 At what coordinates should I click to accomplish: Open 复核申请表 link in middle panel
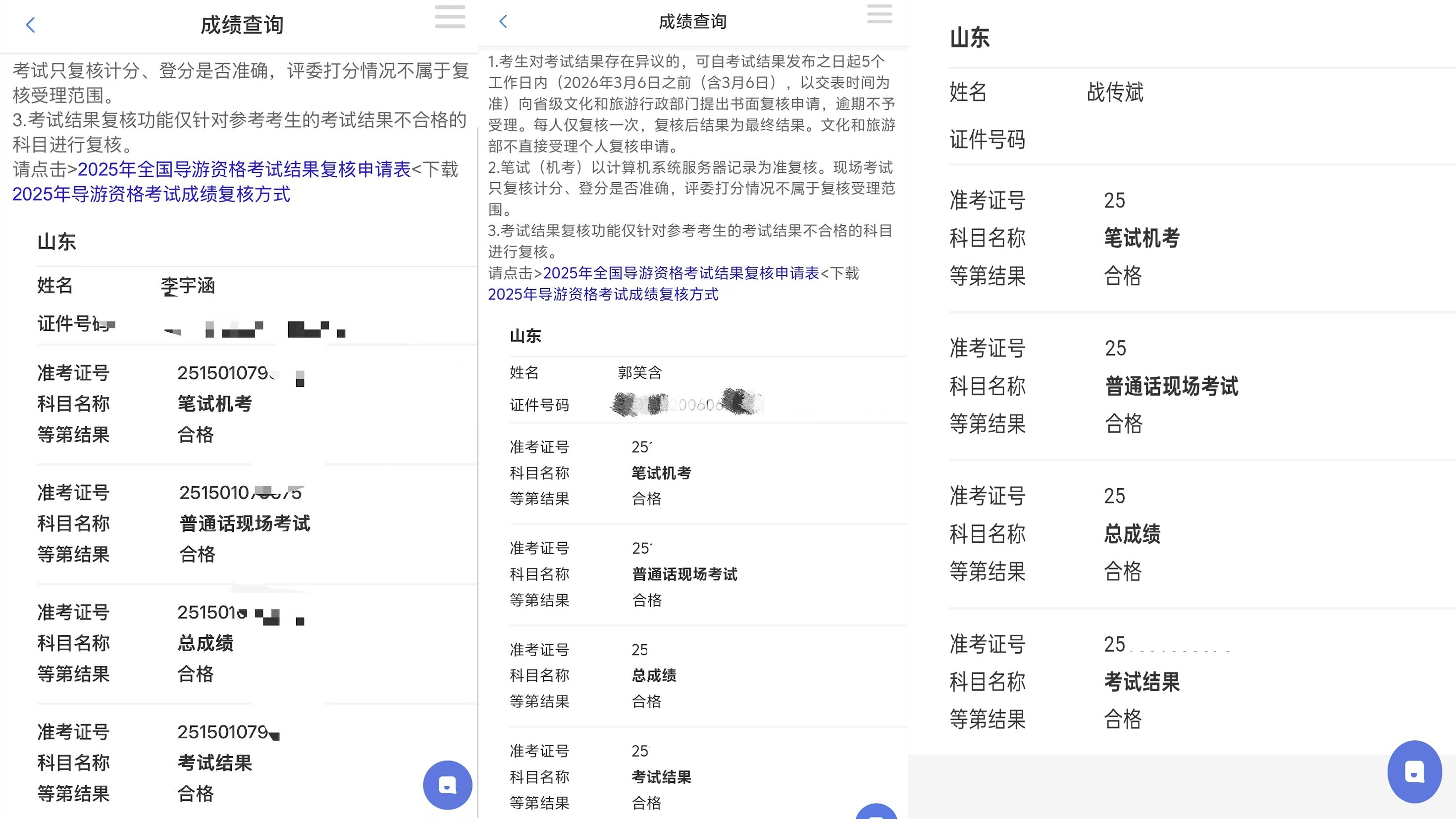(680, 273)
